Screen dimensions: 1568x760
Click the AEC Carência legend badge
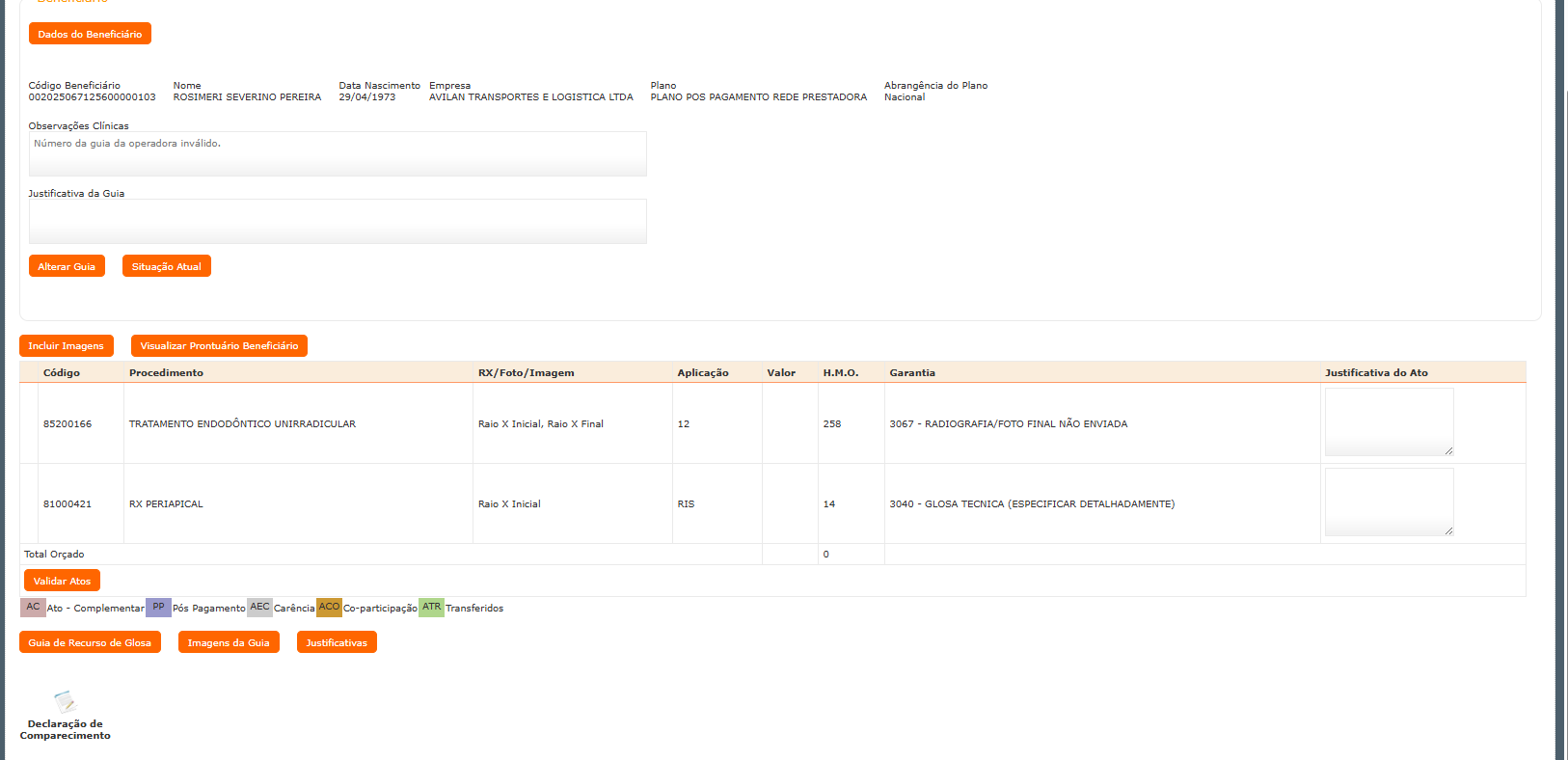click(259, 608)
